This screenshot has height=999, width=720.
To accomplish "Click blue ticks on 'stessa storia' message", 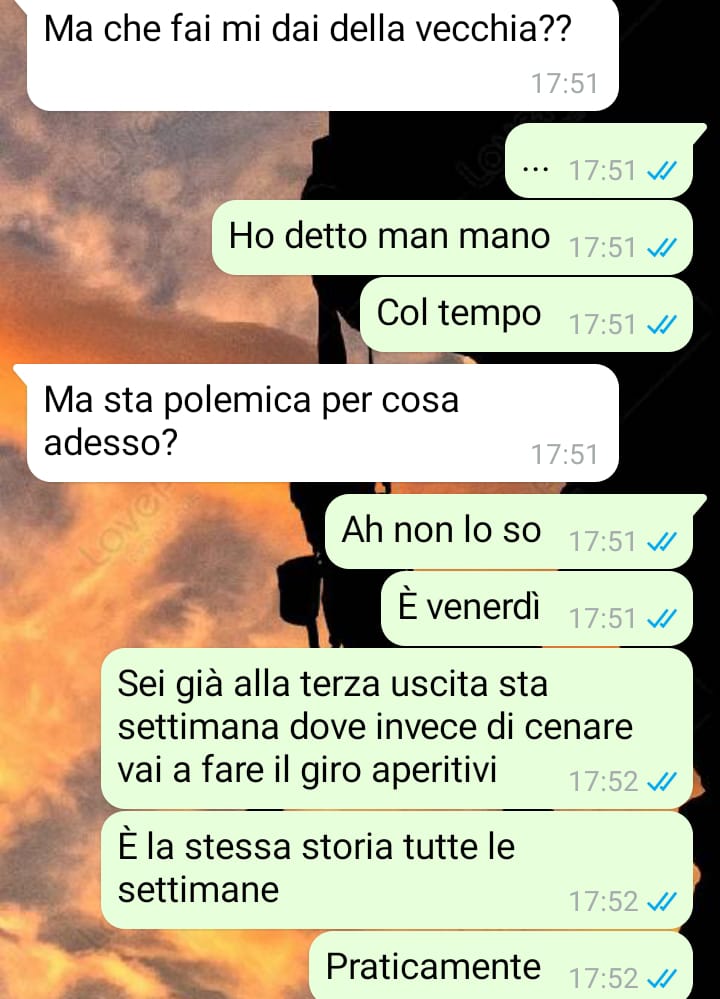I will (661, 902).
